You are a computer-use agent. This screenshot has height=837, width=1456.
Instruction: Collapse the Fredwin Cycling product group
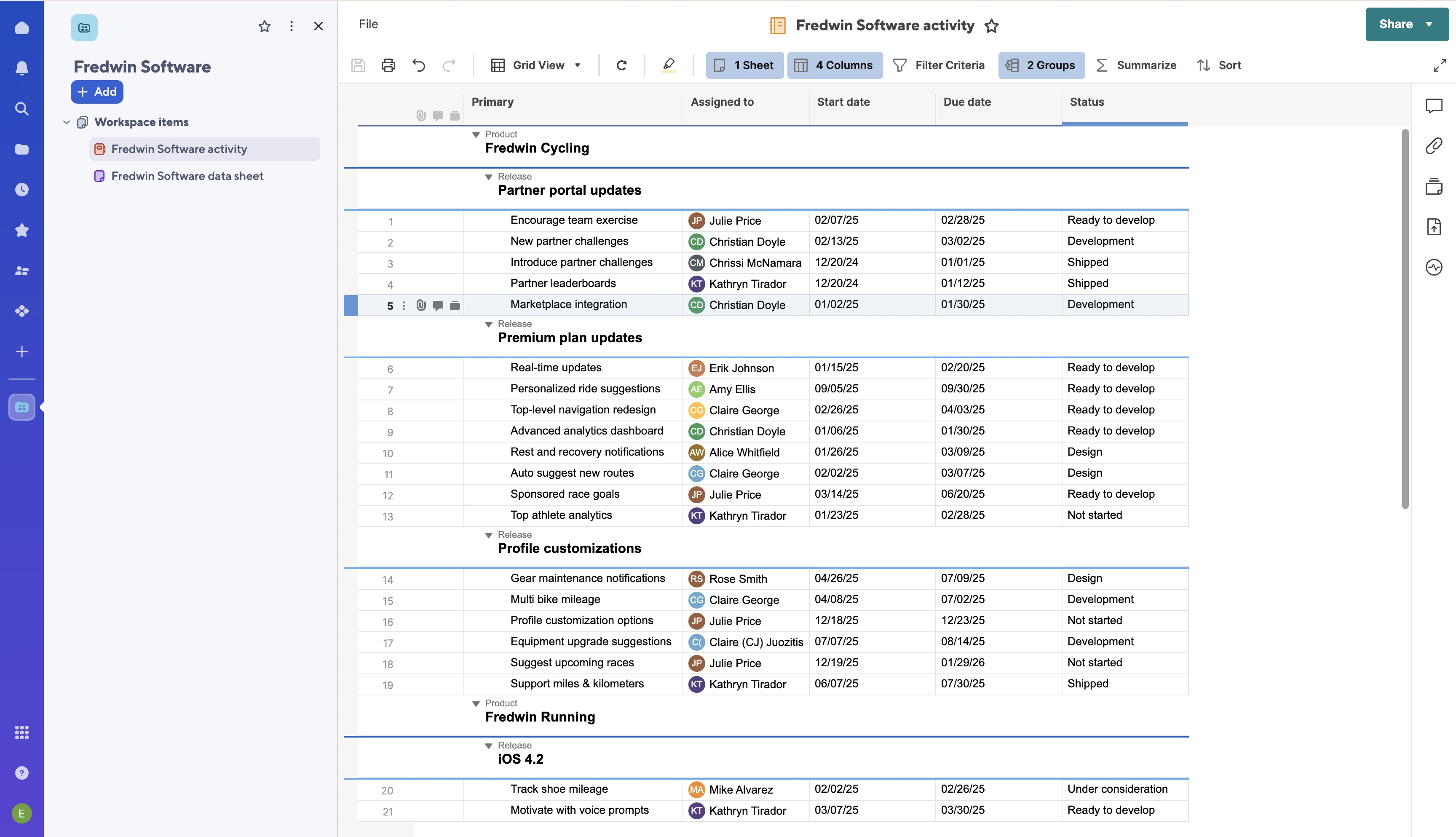coord(476,135)
